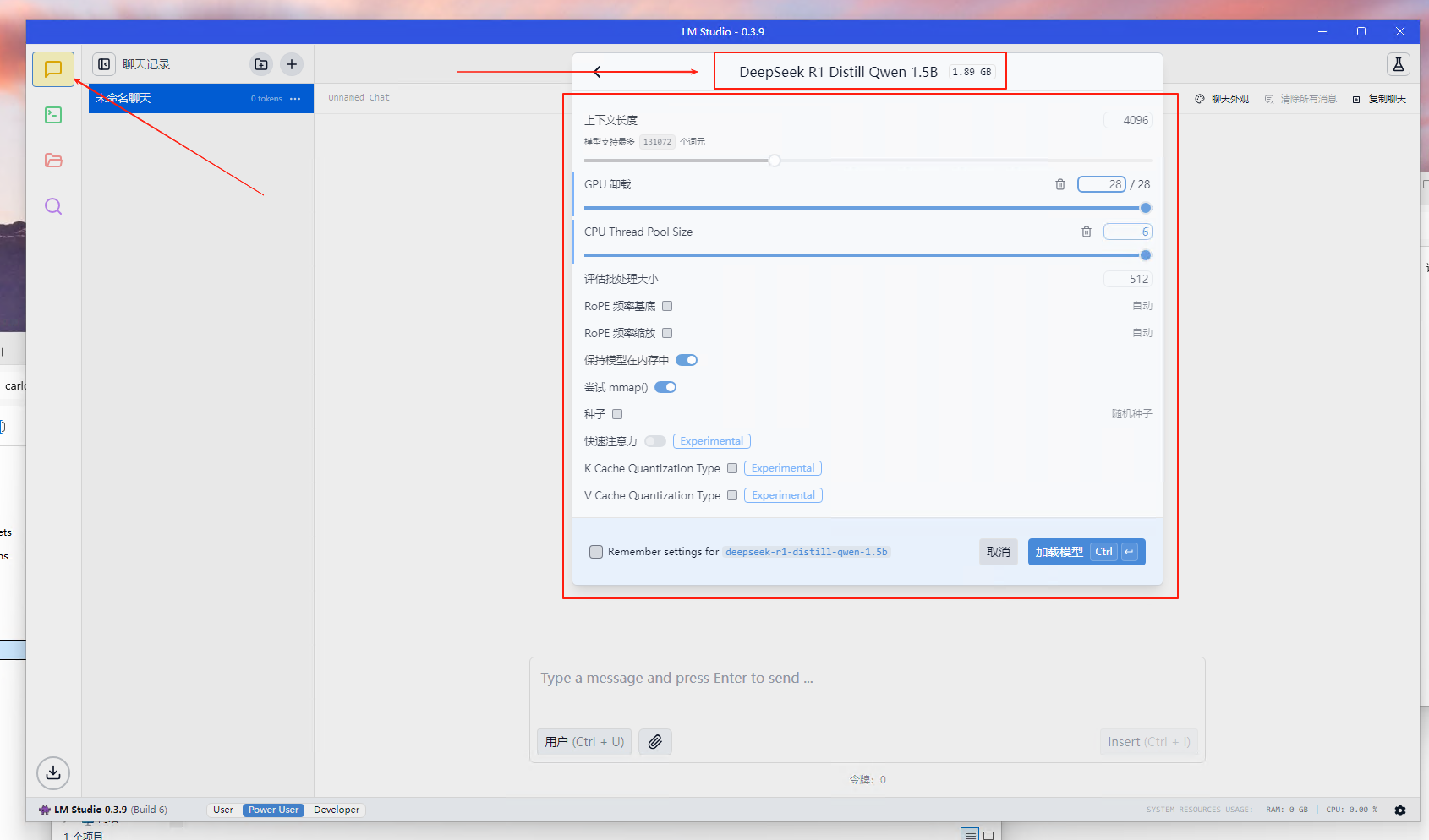Screen dimensions: 1429x840
Task: Reset CPU Thread Pool Size with trash icon
Action: (x=1087, y=232)
